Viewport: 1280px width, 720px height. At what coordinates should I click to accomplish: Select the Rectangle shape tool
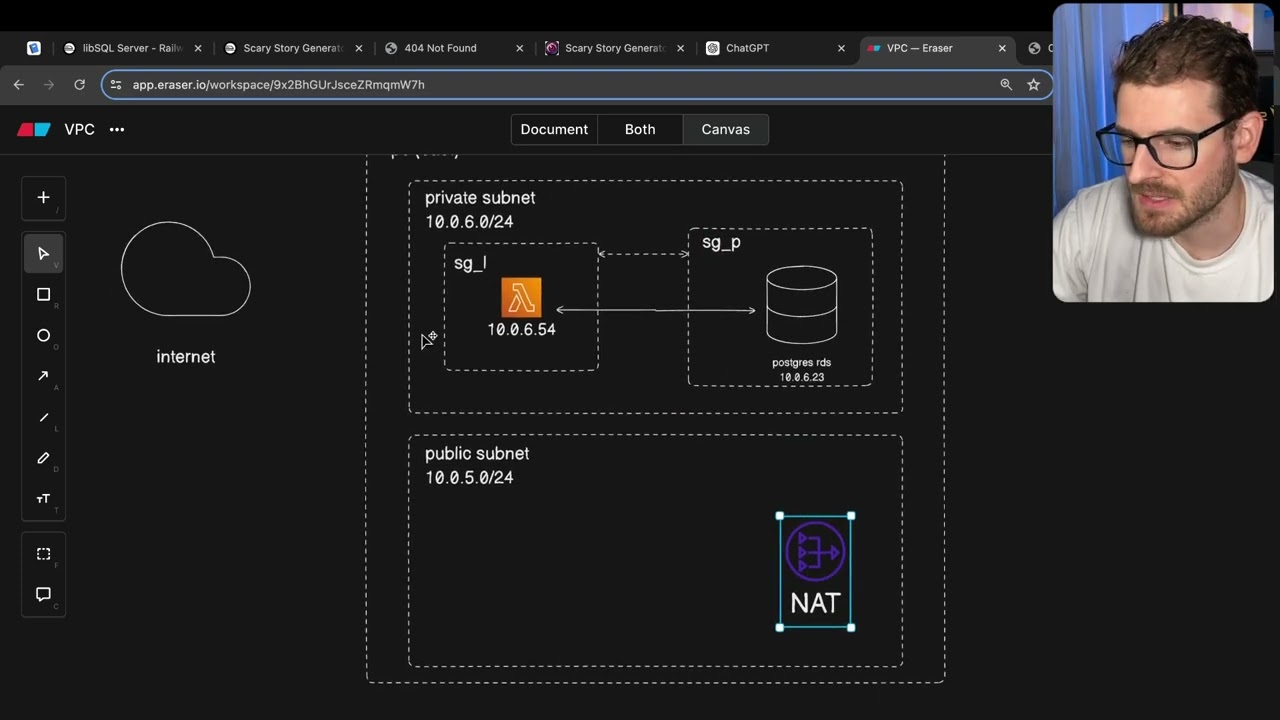click(43, 295)
